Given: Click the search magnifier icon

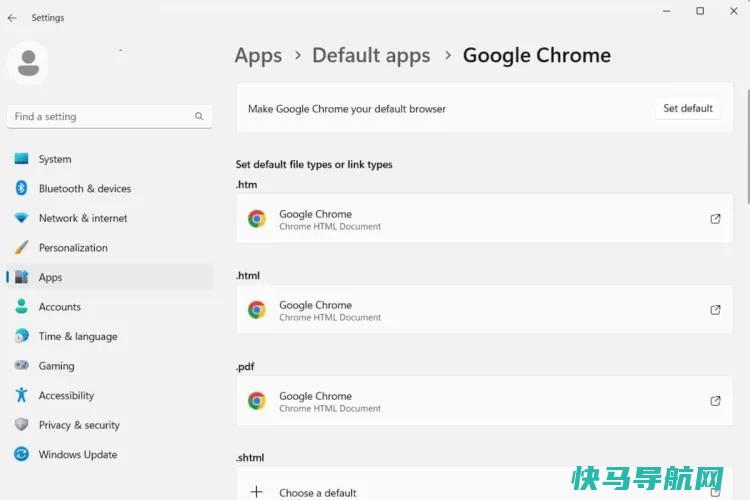Looking at the screenshot, I should coord(199,116).
